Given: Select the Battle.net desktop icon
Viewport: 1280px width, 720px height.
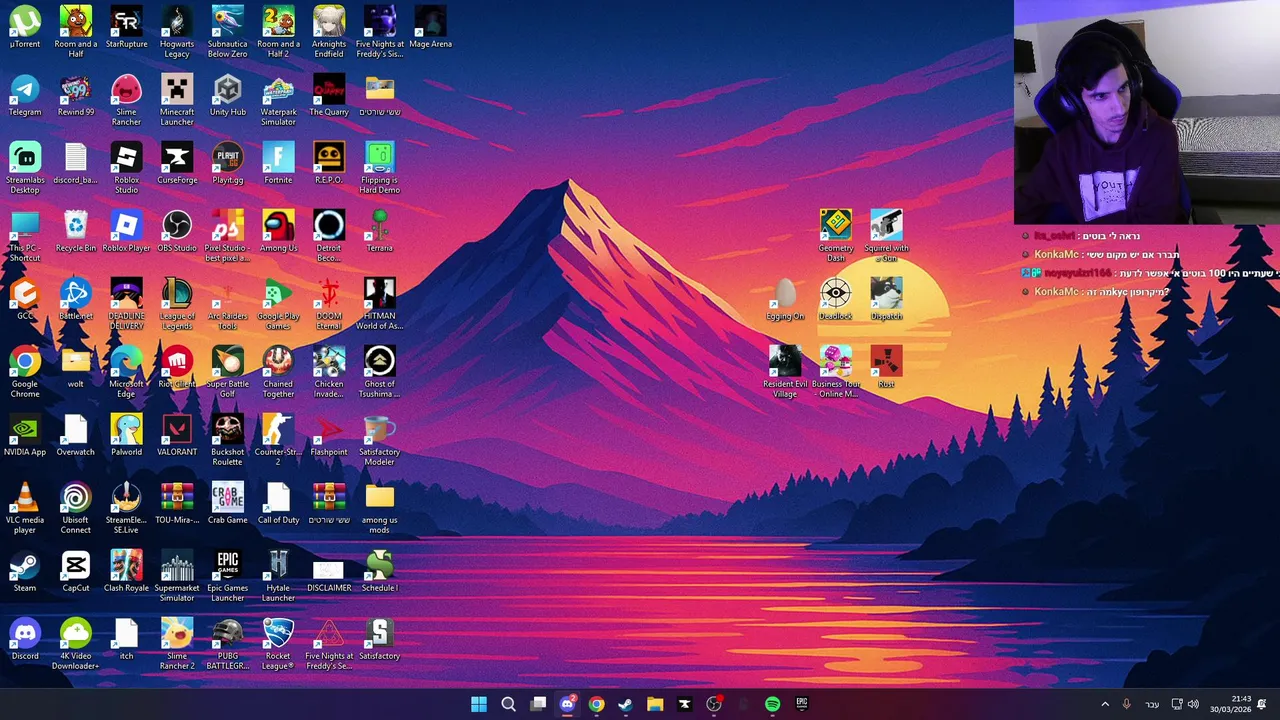Looking at the screenshot, I should pyautogui.click(x=75, y=299).
